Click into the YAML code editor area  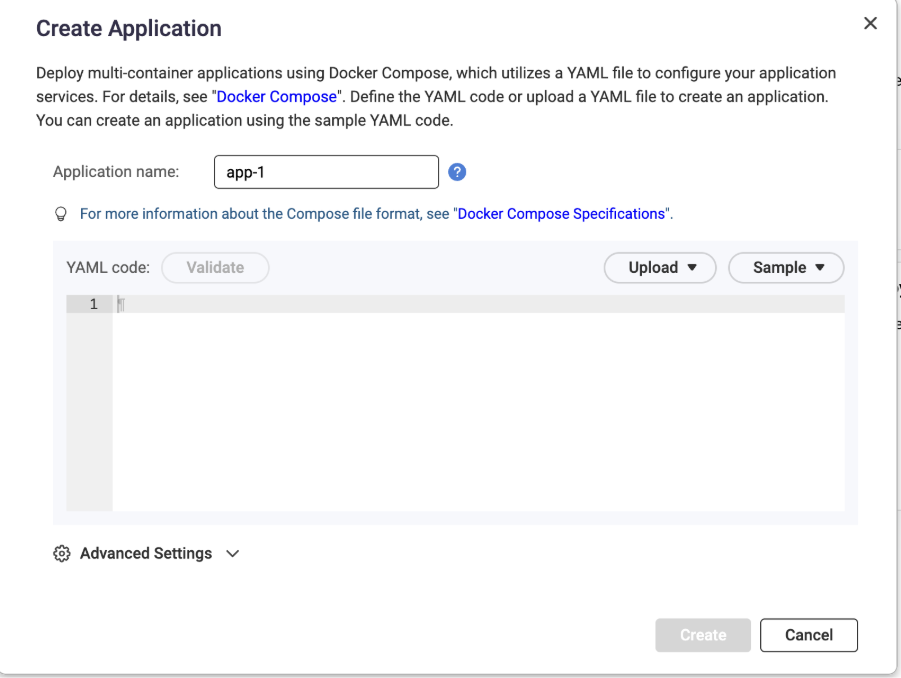click(478, 403)
